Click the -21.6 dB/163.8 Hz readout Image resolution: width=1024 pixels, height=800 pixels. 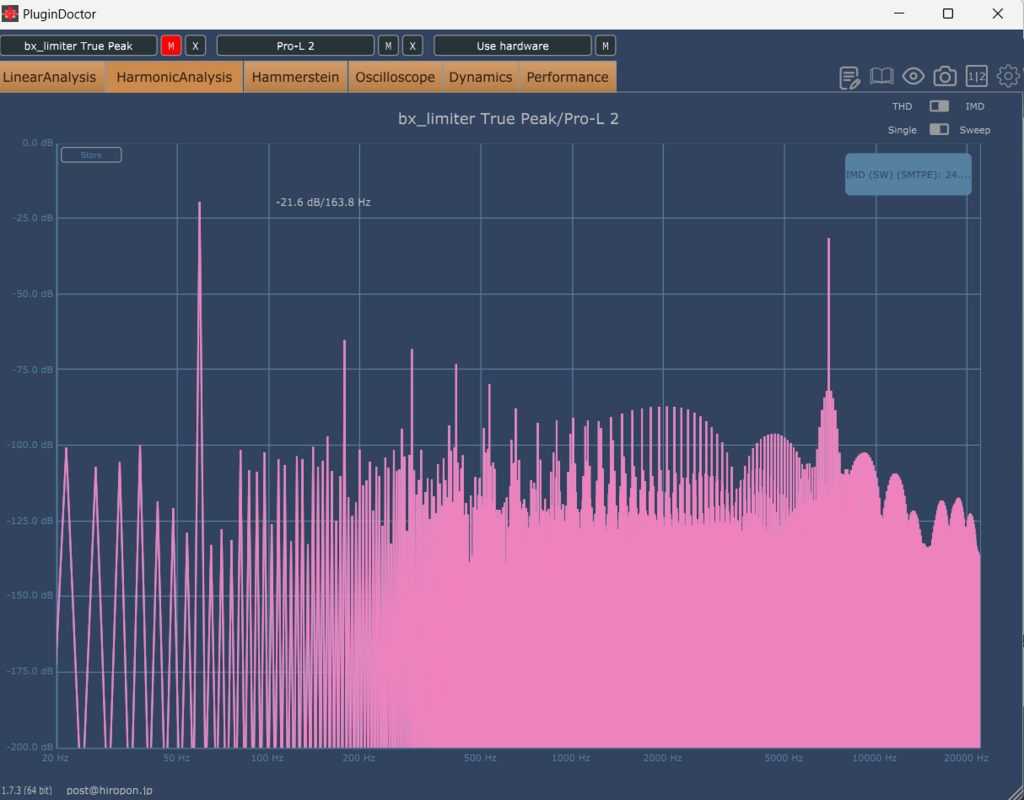(x=323, y=202)
